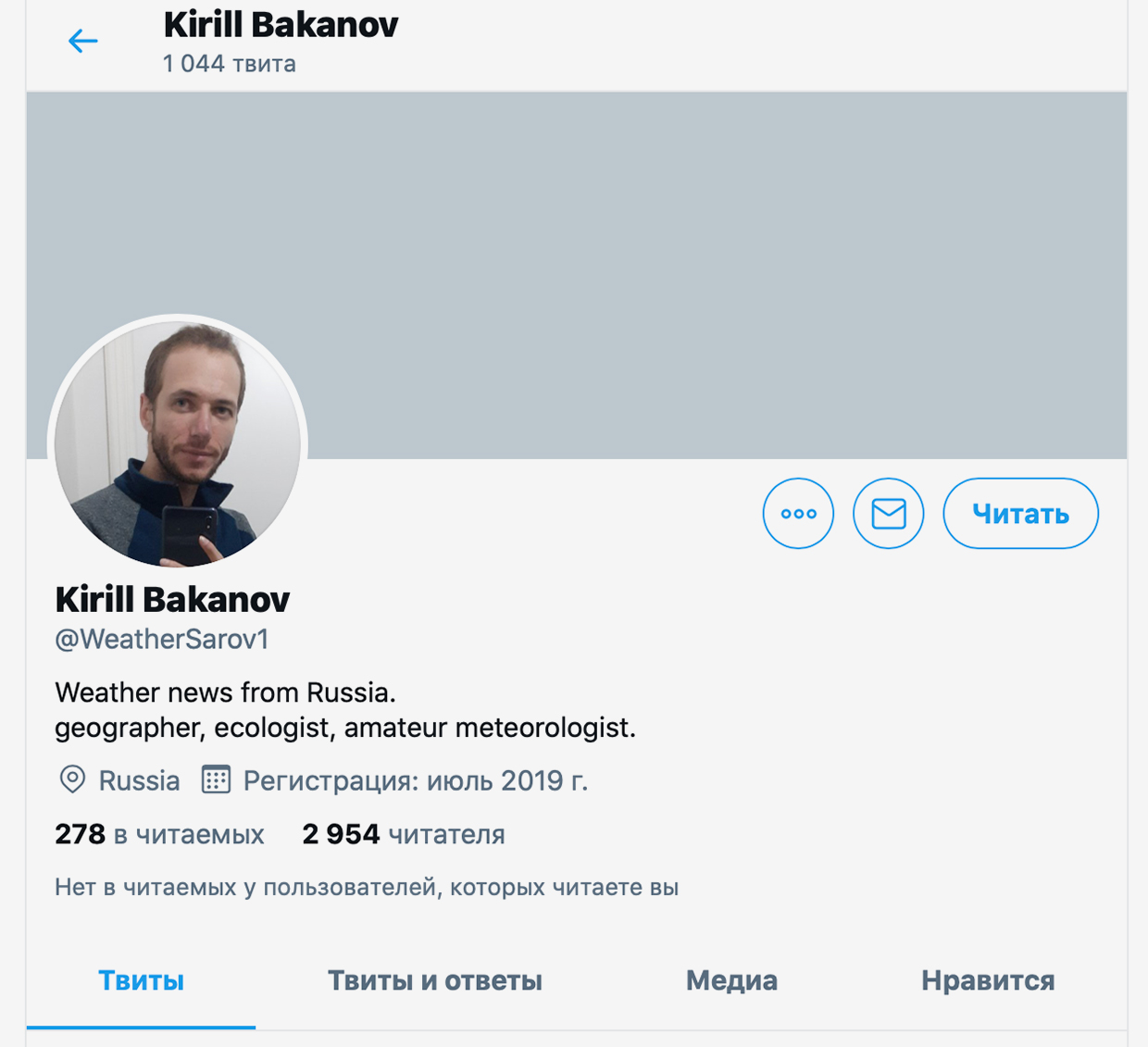This screenshot has height=1047, width=1148.
Task: Open Kirill Bakanov's profile photo
Action: tap(178, 443)
